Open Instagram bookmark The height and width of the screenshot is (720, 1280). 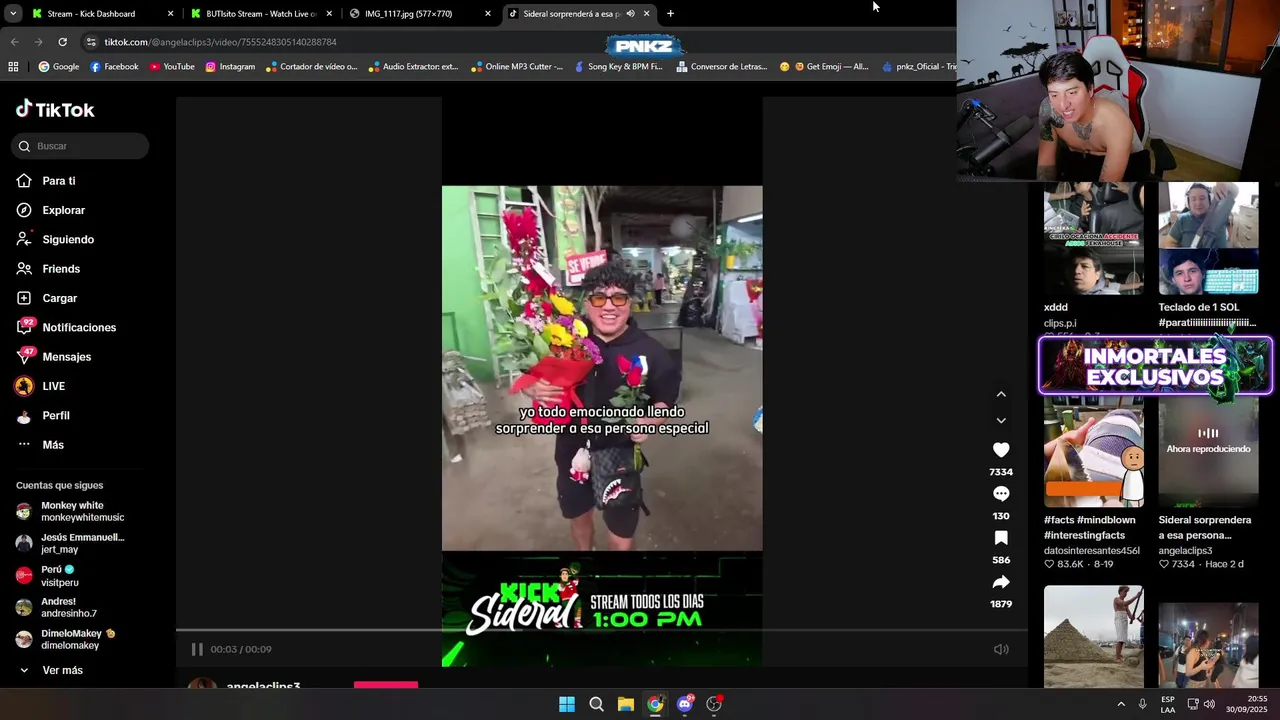(x=230, y=67)
